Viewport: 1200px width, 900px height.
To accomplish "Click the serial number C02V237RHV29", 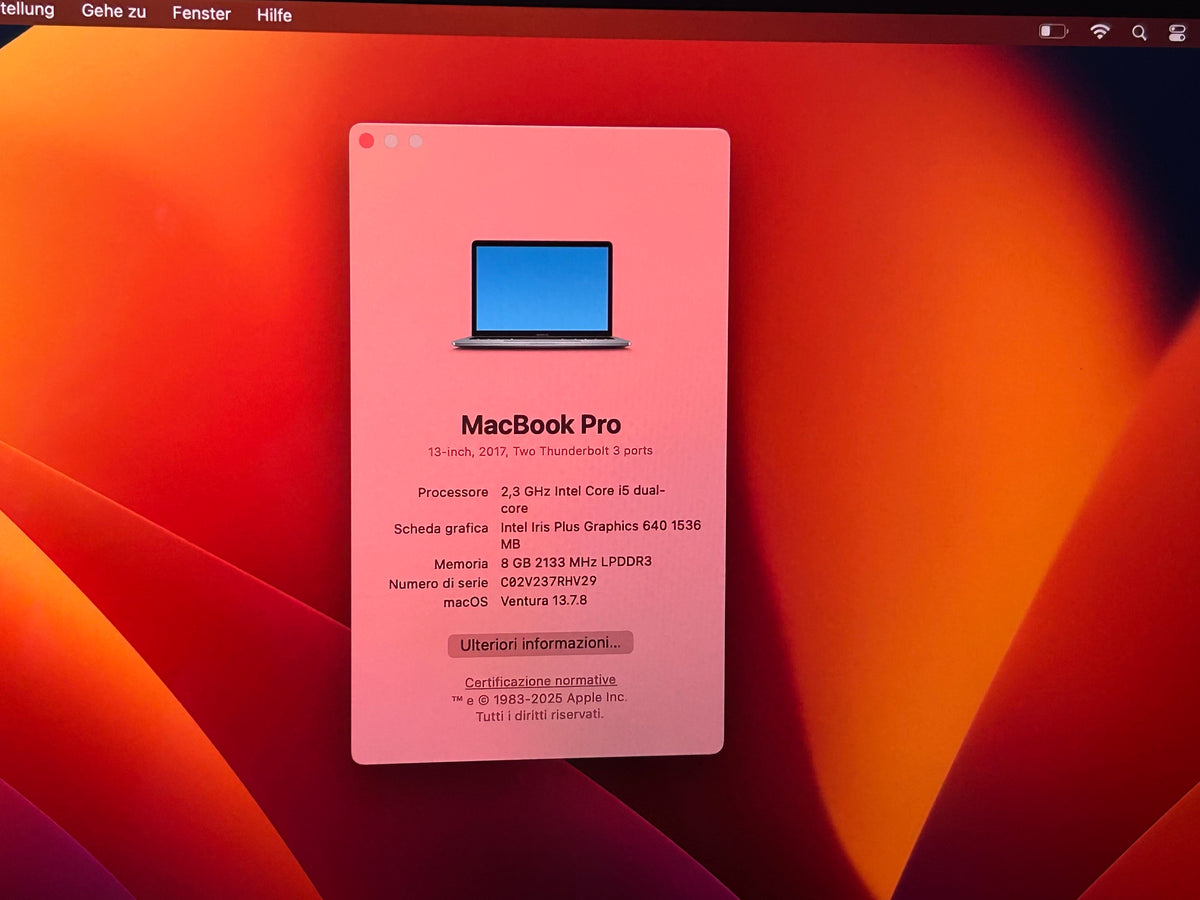I will pyautogui.click(x=548, y=582).
